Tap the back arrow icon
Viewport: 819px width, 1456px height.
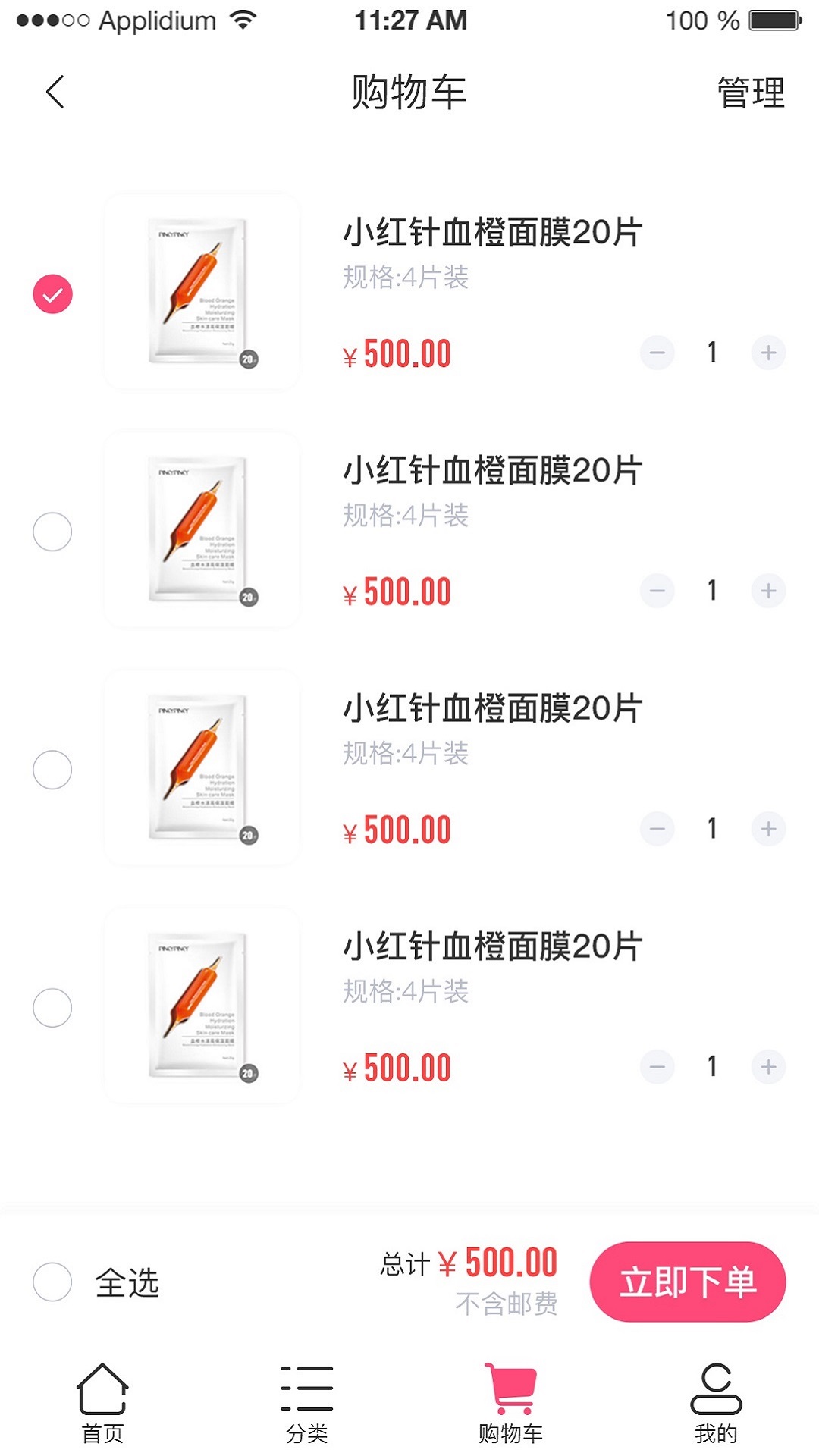[x=55, y=93]
